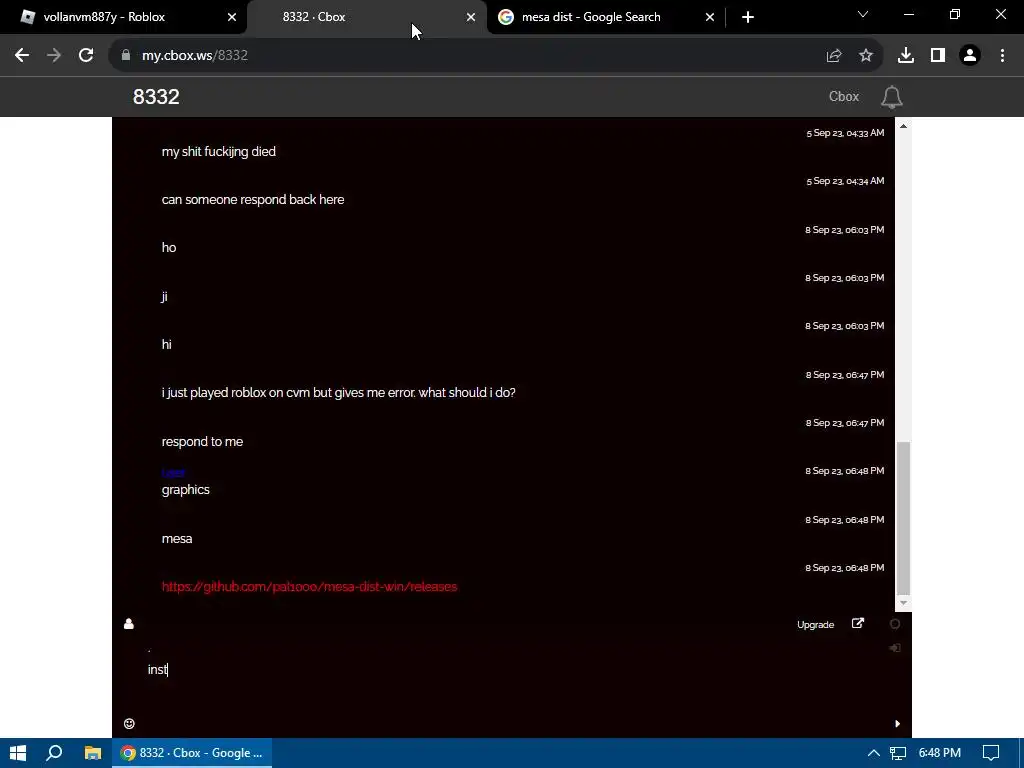Open the Windows notification center
The width and height of the screenshot is (1024, 768).
tap(991, 753)
